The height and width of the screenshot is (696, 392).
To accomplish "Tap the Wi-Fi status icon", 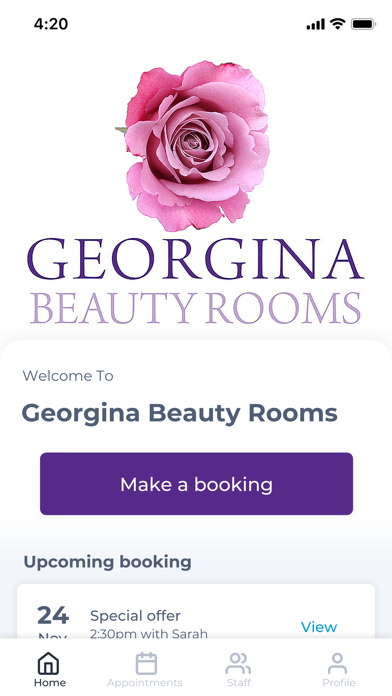I will click(338, 24).
